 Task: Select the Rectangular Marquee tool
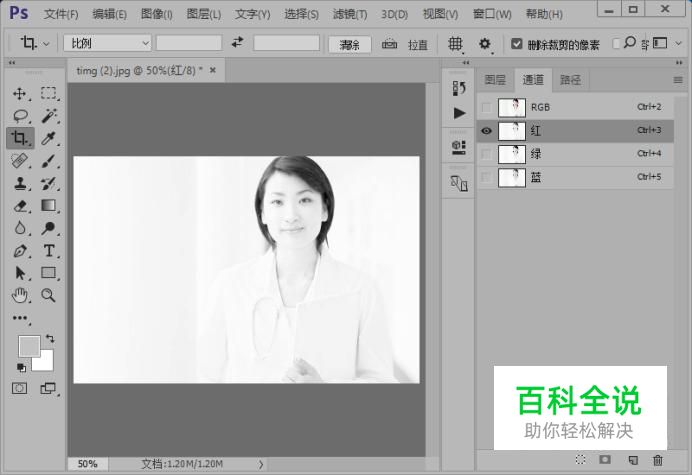coord(48,93)
